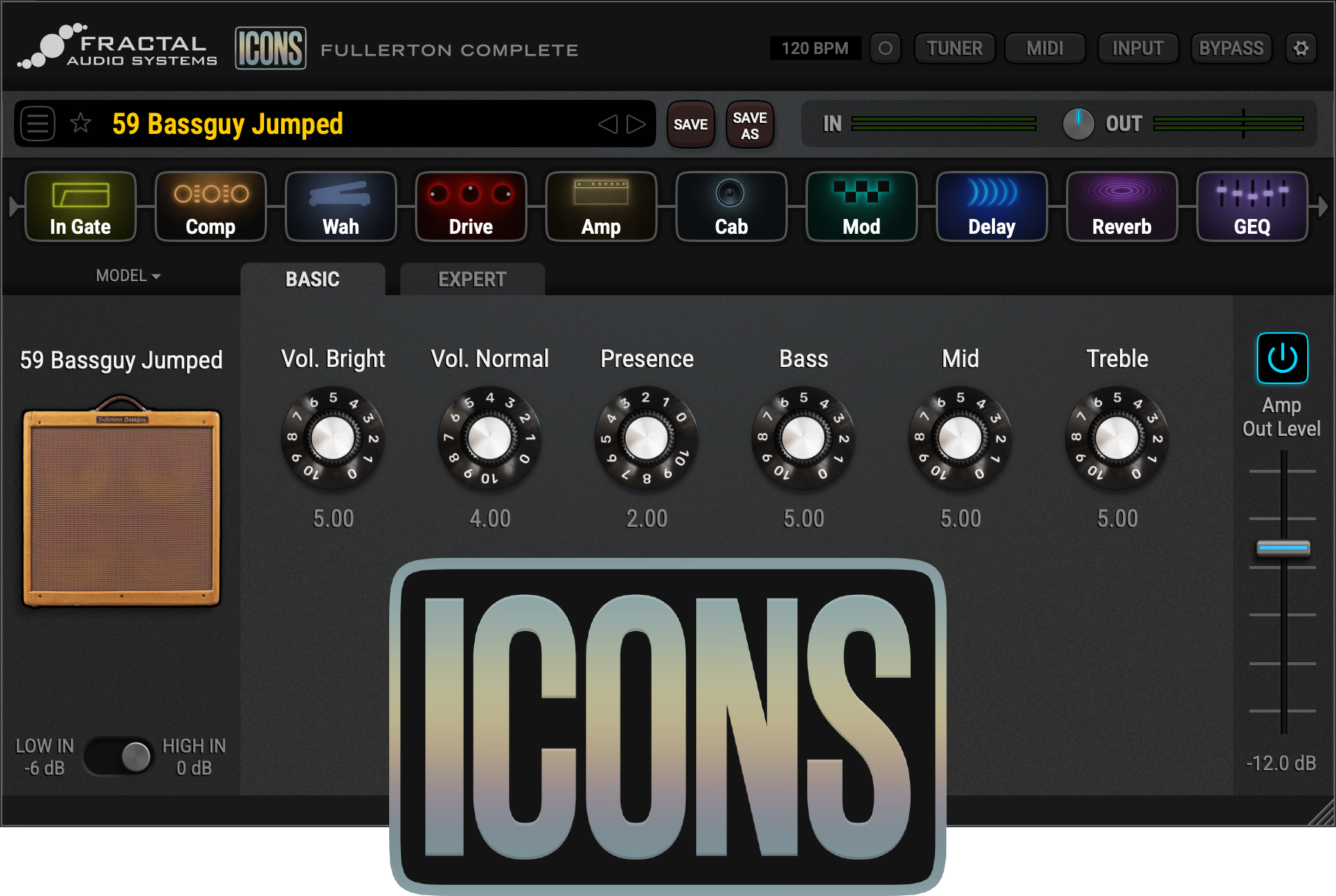The height and width of the screenshot is (896, 1336).
Task: Open the Delay effect block
Action: tap(992, 206)
